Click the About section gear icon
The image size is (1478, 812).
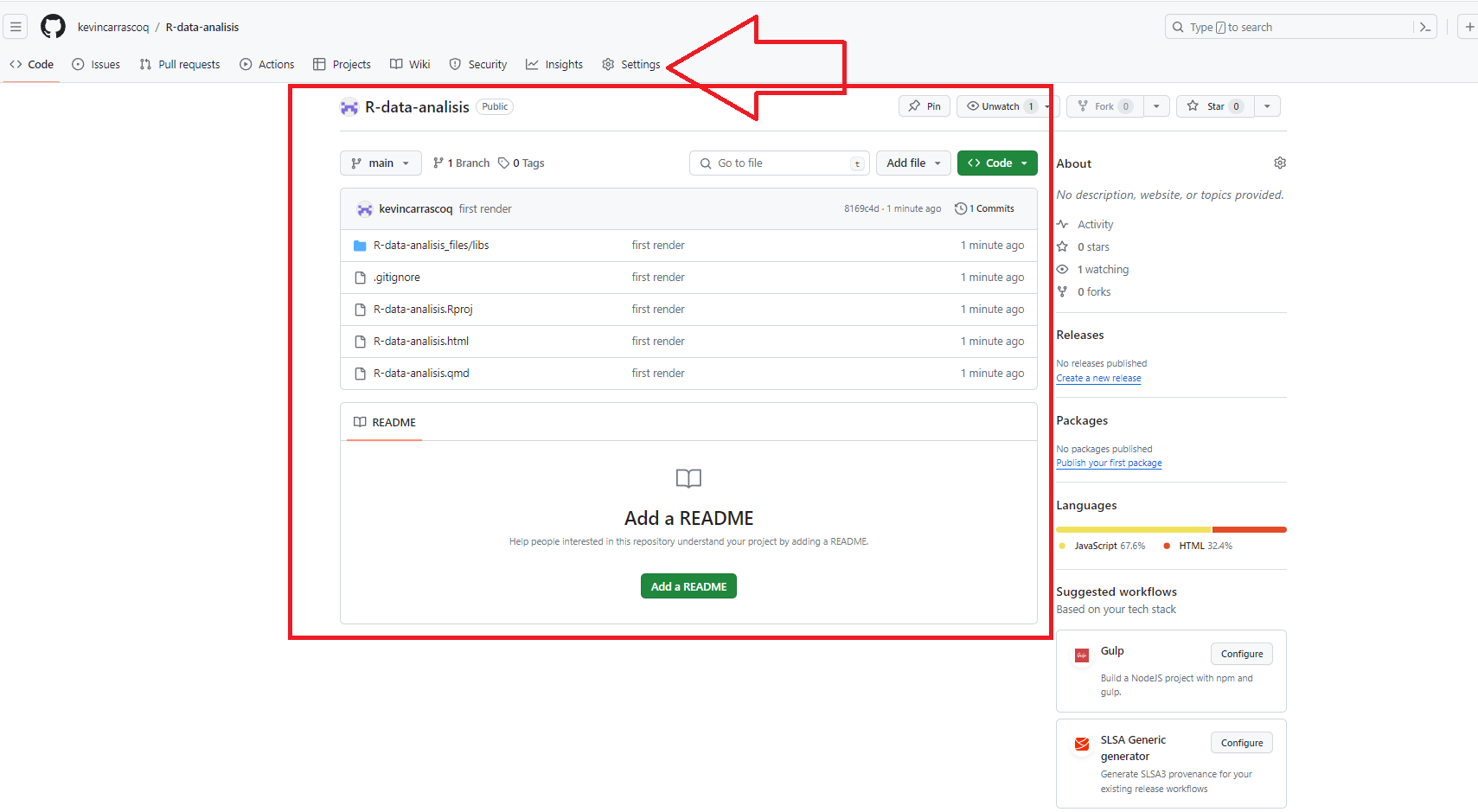click(x=1280, y=163)
